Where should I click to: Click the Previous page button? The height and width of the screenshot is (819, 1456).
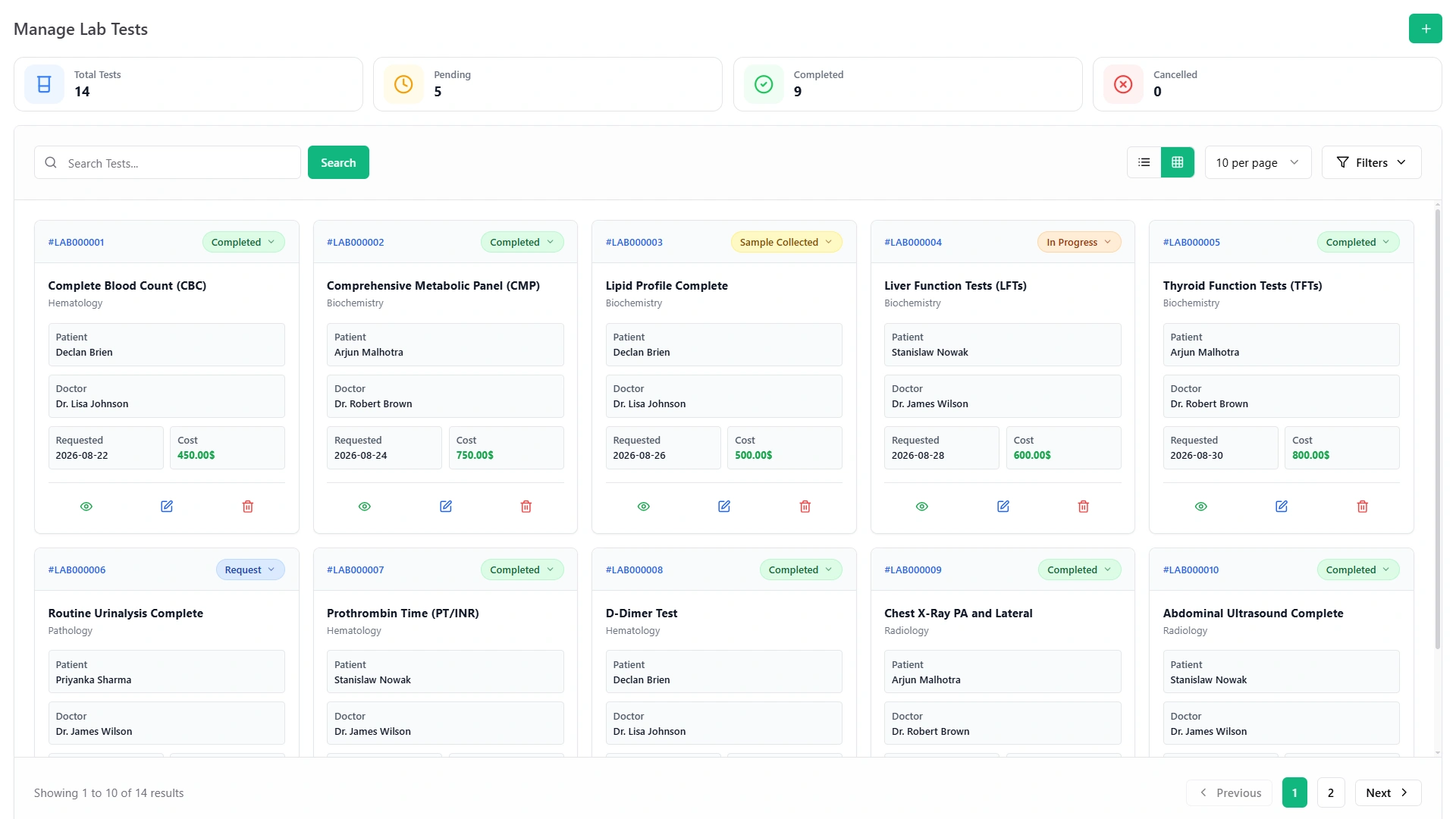[x=1229, y=792]
